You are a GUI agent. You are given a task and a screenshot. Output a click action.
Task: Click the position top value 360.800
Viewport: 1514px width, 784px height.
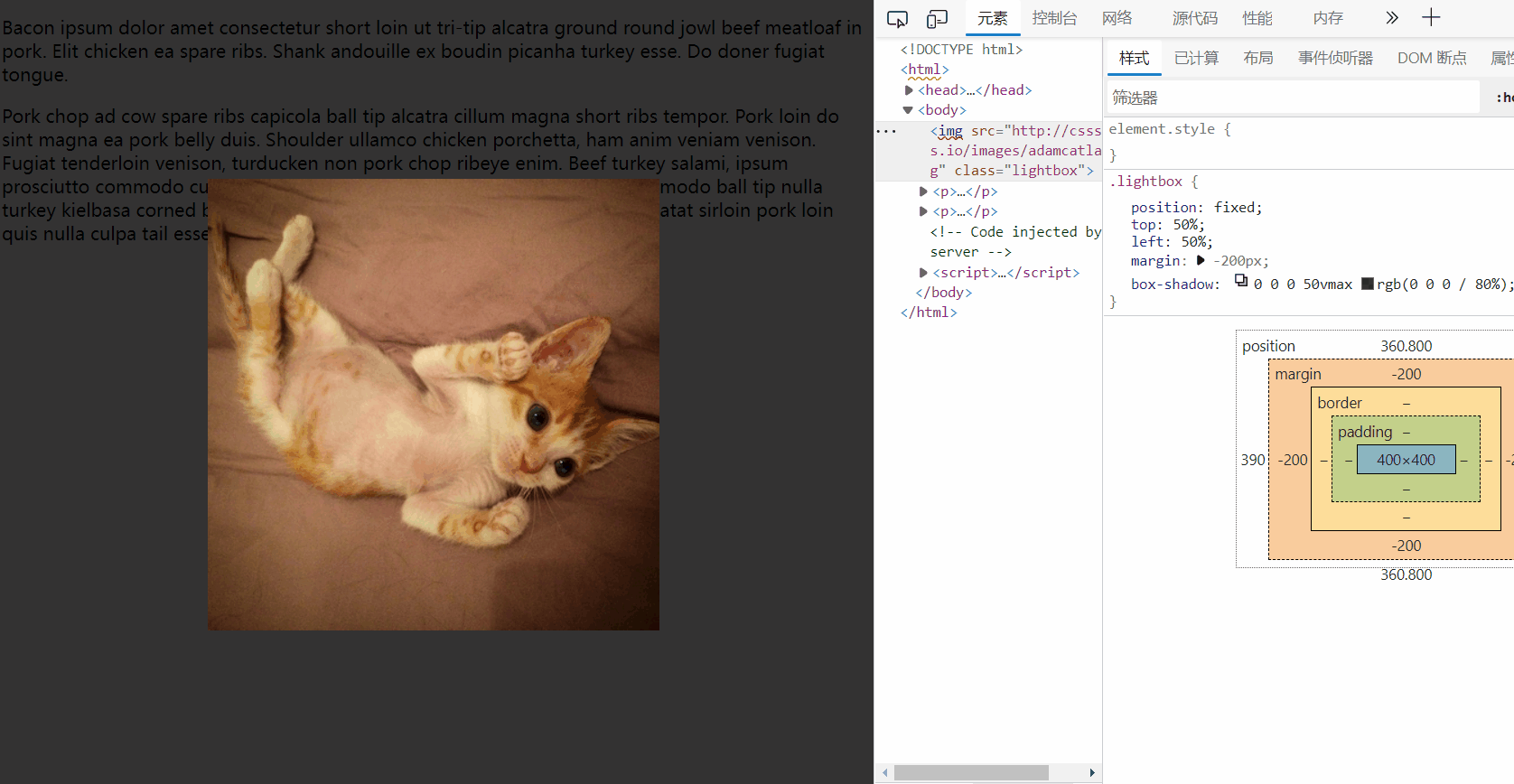click(x=1406, y=346)
